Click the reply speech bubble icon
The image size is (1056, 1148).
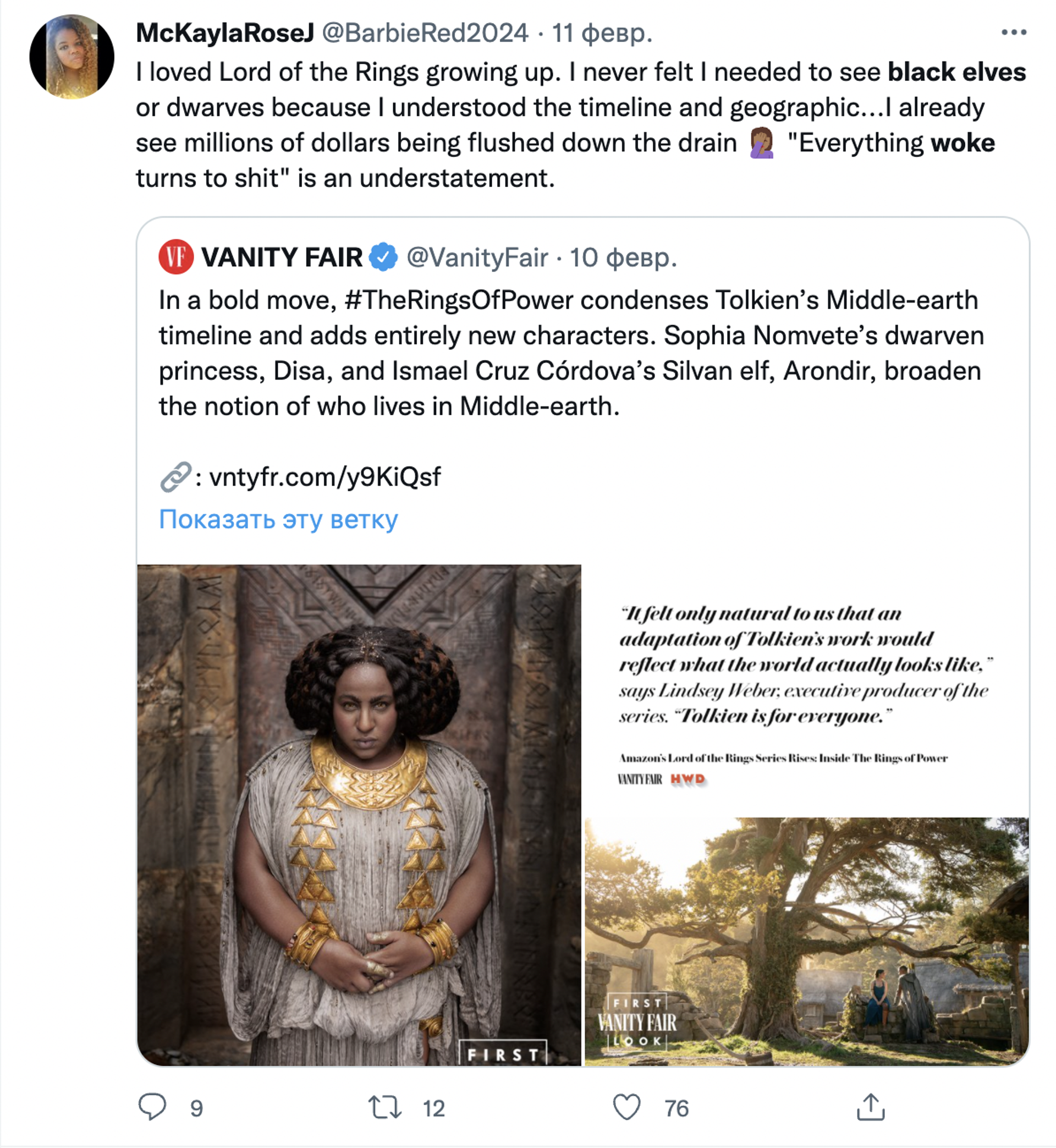(x=152, y=1107)
